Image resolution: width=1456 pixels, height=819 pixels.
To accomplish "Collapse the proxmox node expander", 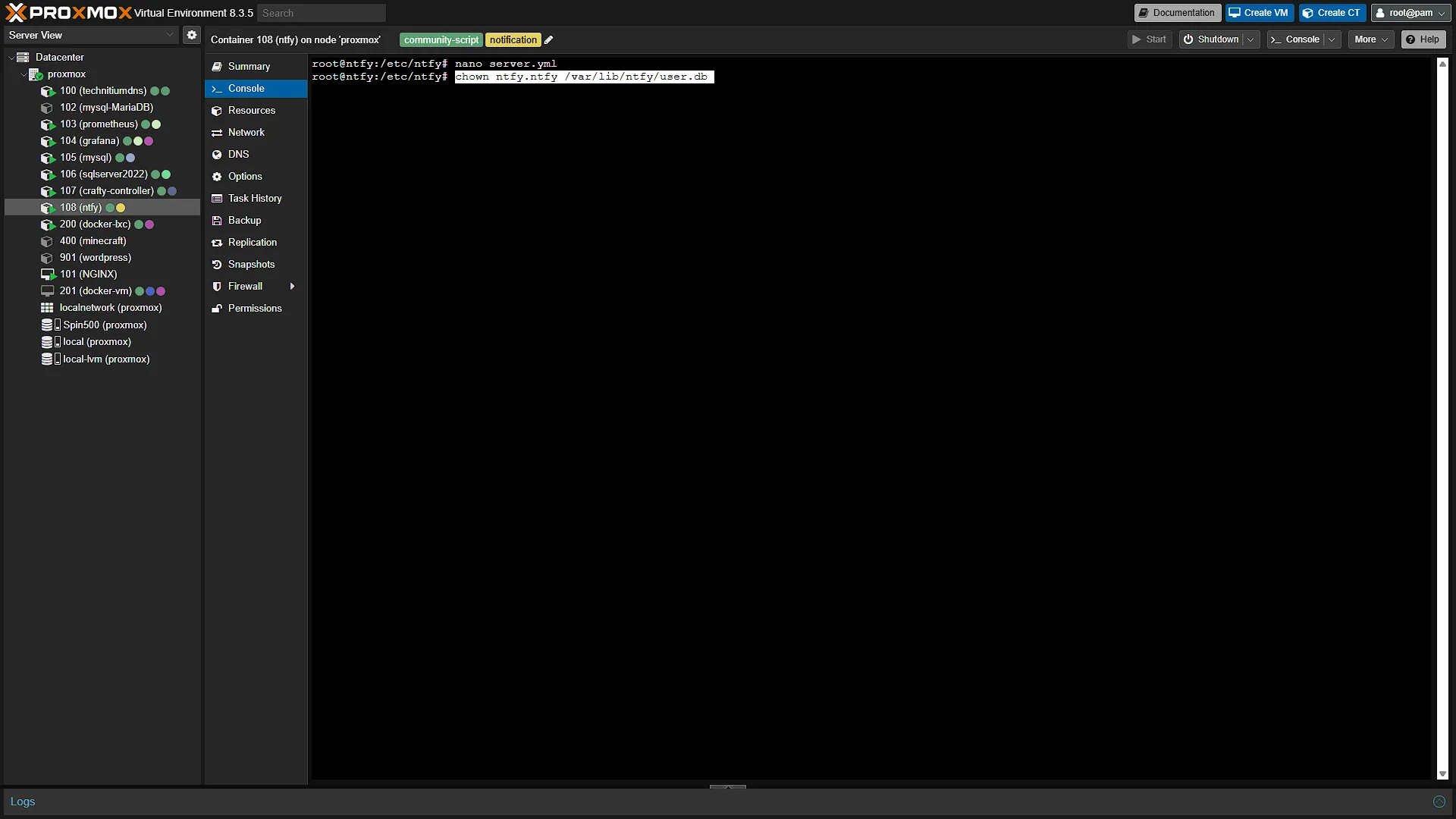I will click(x=23, y=74).
